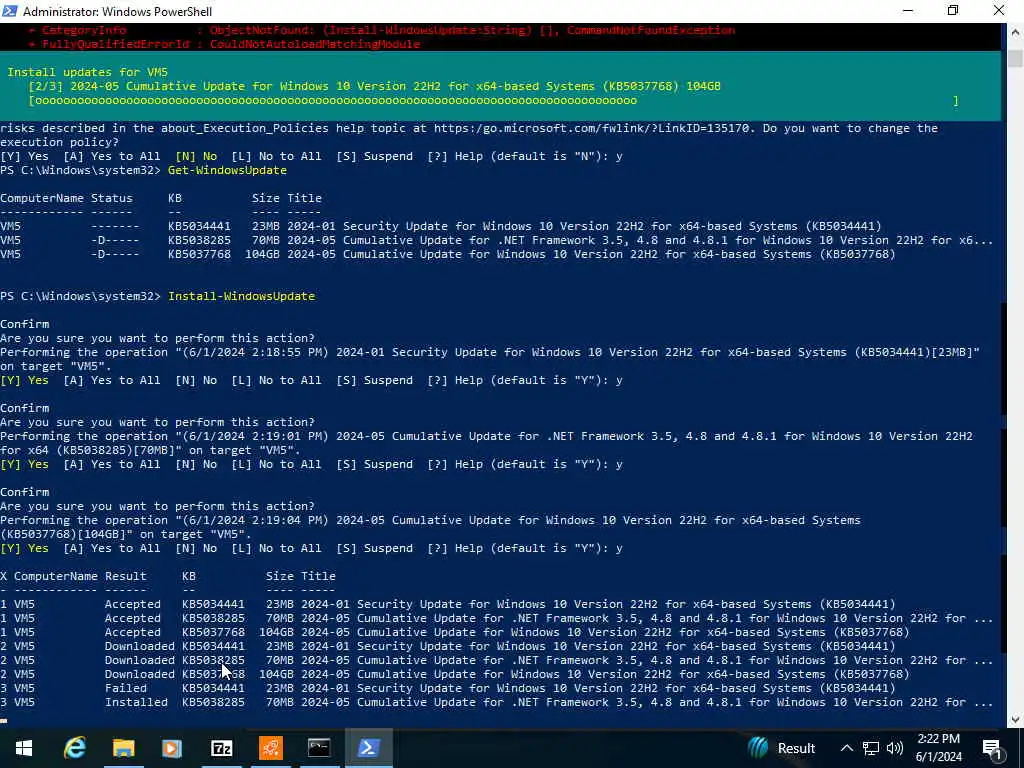This screenshot has height=768, width=1024.
Task: Click the Failed result for KB5034441
Action: point(126,688)
